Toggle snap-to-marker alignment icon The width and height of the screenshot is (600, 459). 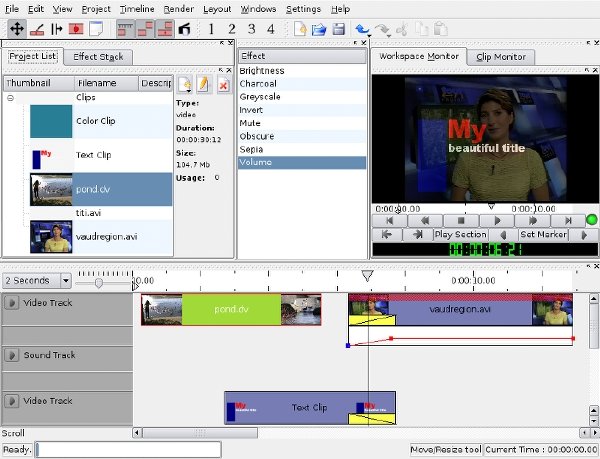[x=165, y=29]
